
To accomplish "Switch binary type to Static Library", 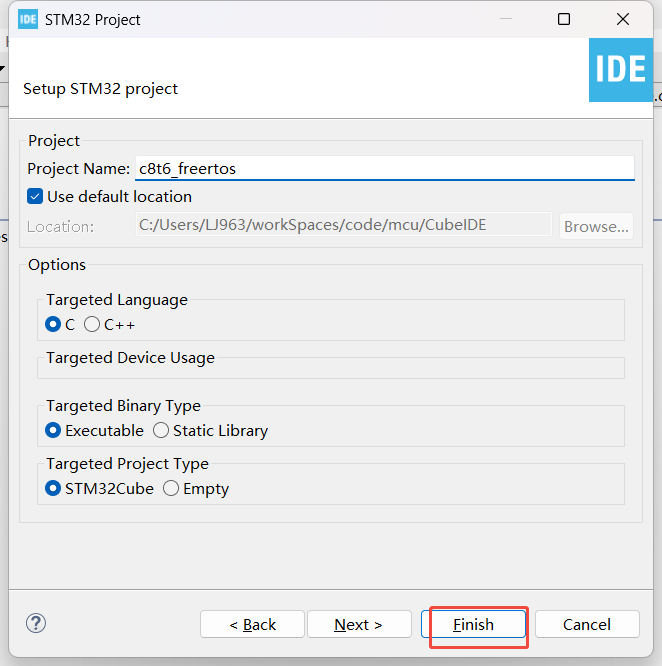I will tap(161, 431).
